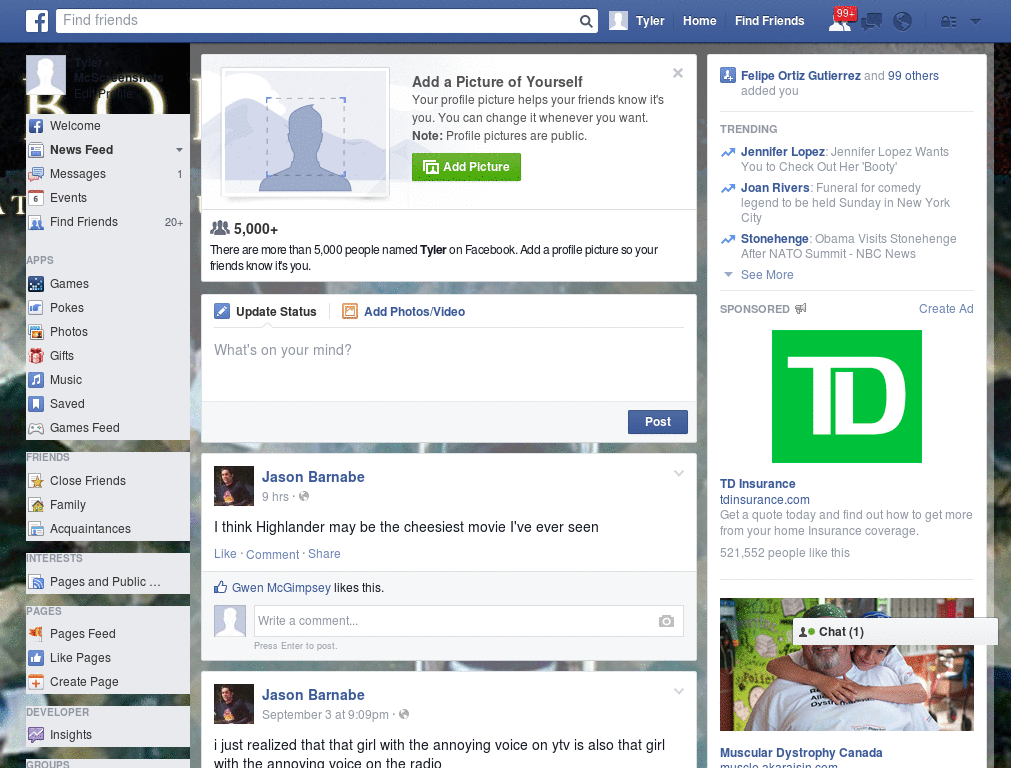Open options chevron on September 3 post
1024x768 pixels.
pos(679,691)
